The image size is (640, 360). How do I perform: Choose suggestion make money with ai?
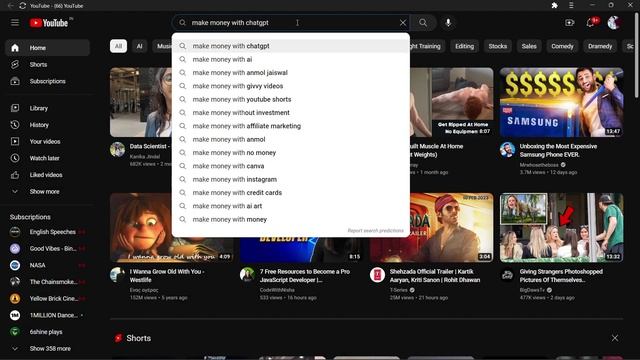point(291,60)
